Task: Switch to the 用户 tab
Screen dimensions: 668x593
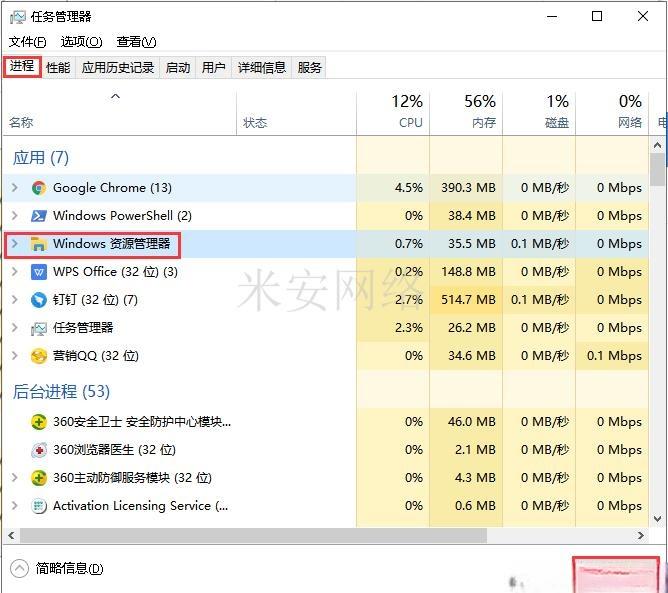Action: pos(213,67)
